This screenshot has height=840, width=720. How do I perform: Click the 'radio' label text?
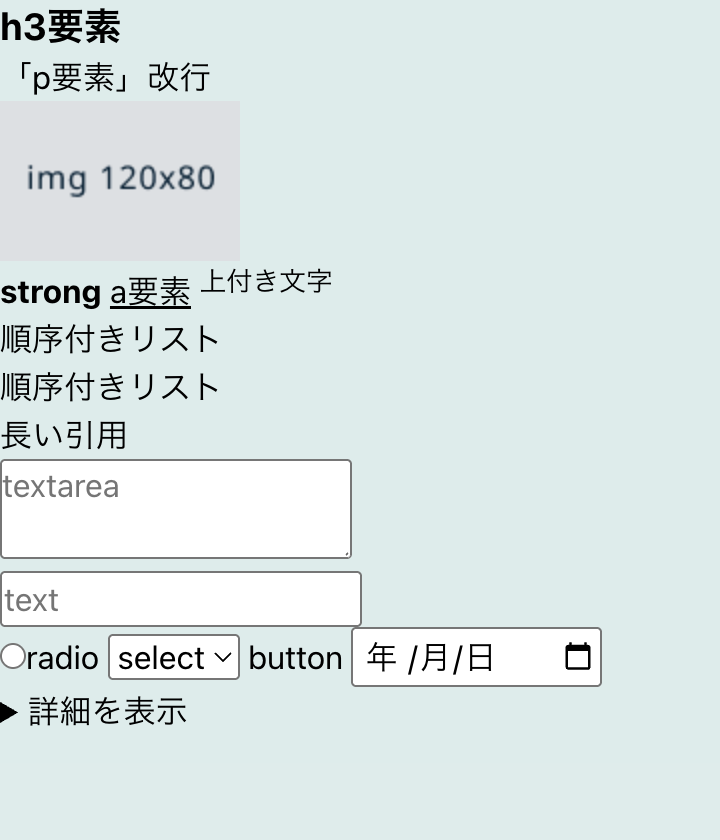tap(62, 658)
